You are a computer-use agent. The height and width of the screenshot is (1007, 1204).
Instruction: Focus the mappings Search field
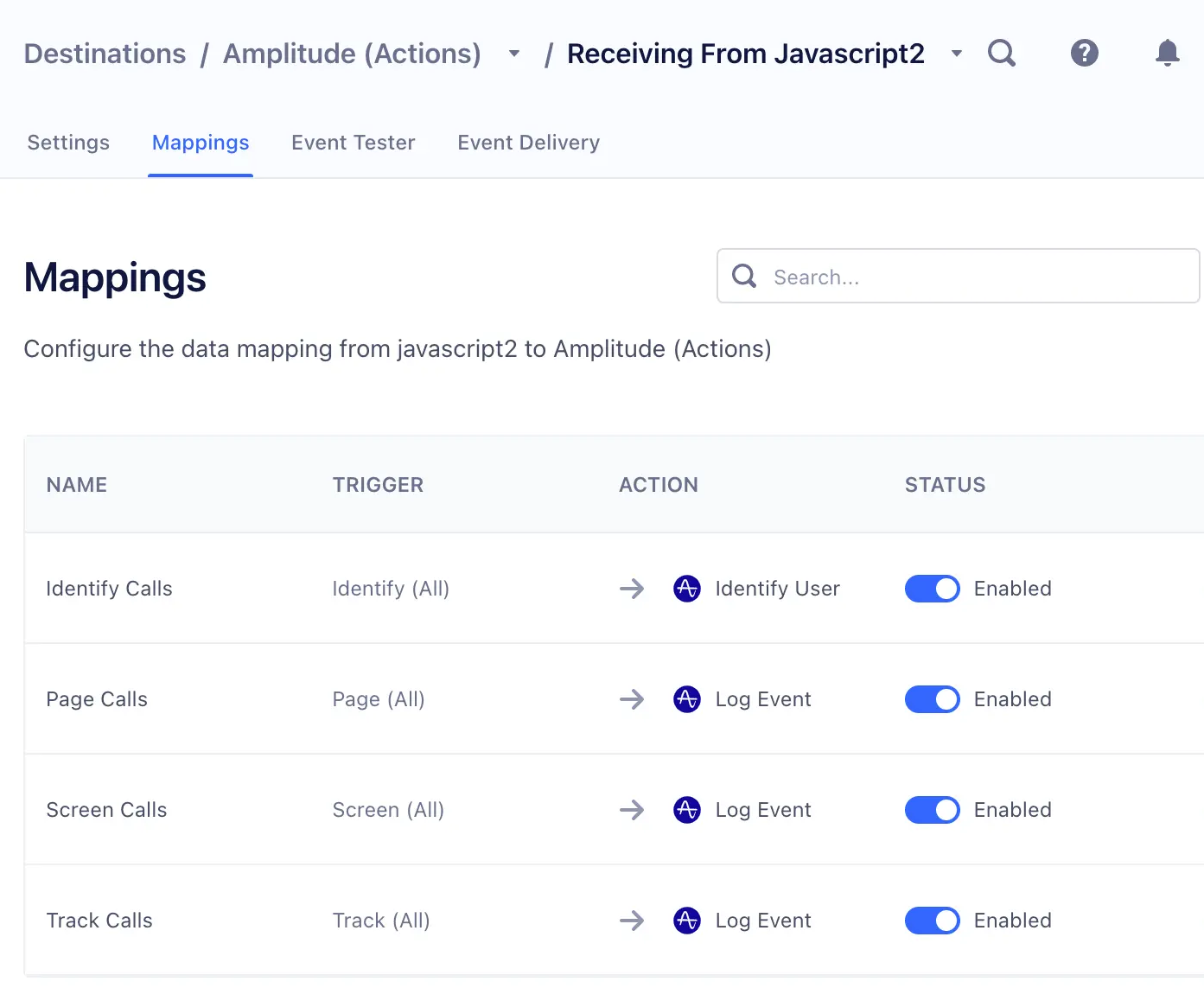pyautogui.click(x=958, y=277)
